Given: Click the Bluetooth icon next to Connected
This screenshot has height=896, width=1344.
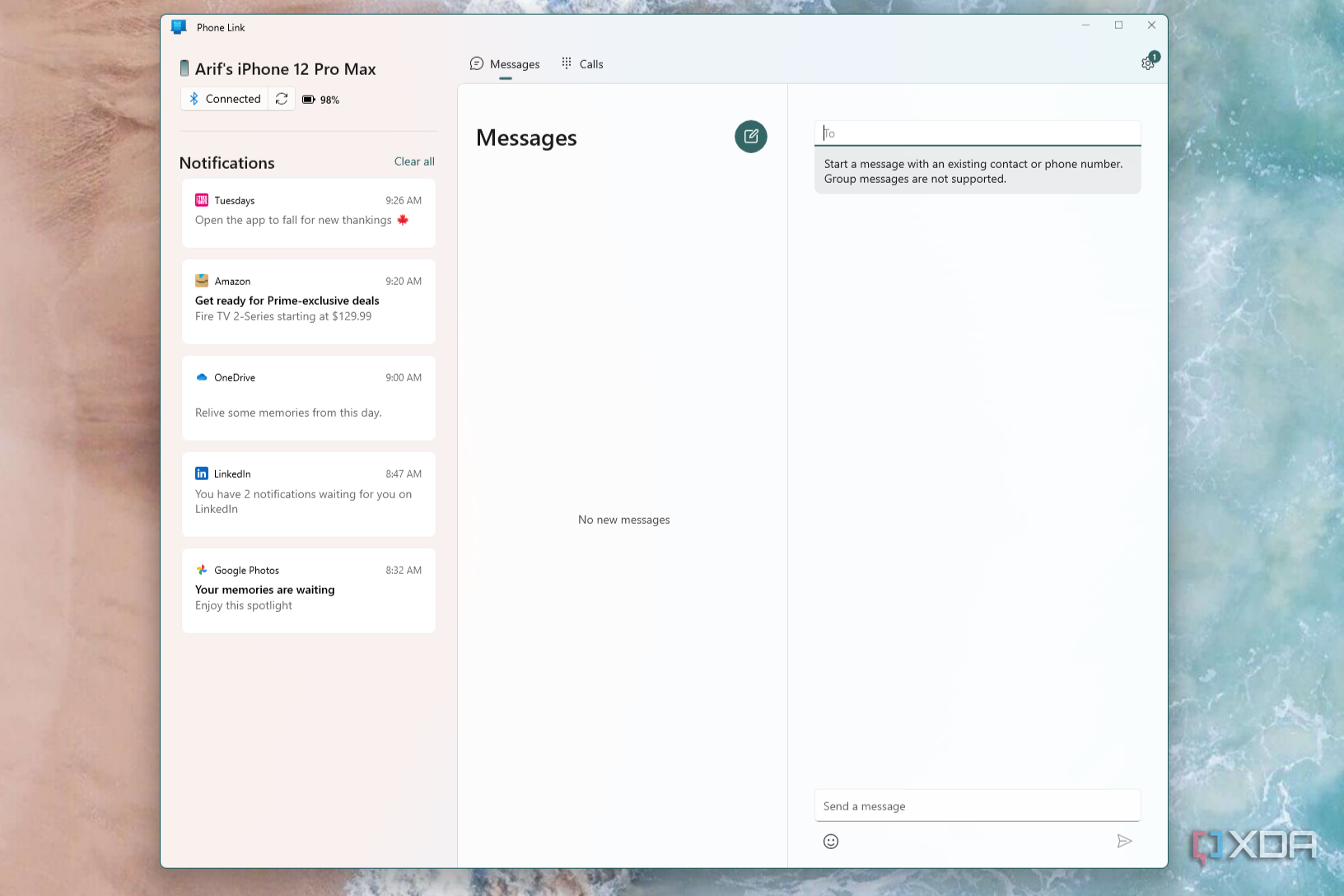Looking at the screenshot, I should (x=194, y=98).
